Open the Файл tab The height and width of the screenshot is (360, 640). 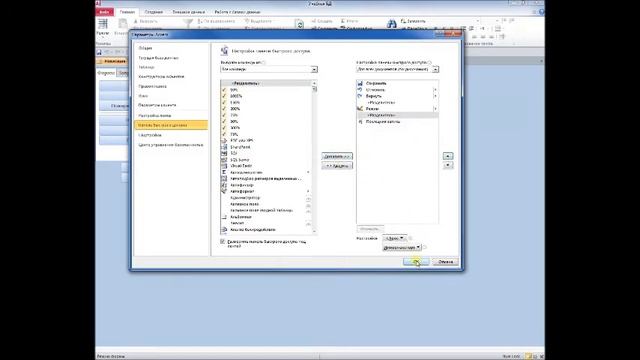[x=104, y=12]
